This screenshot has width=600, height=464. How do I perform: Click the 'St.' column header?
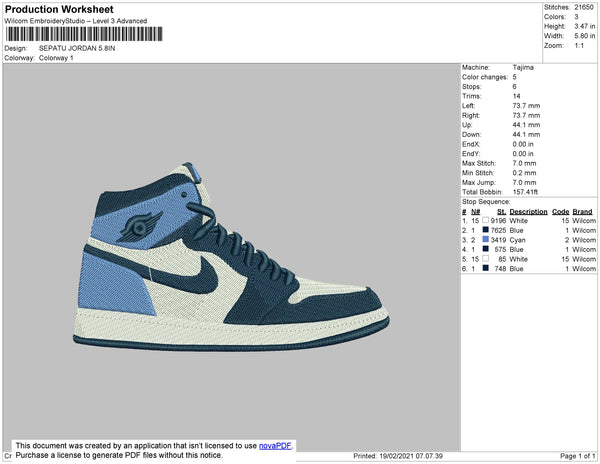pos(502,212)
